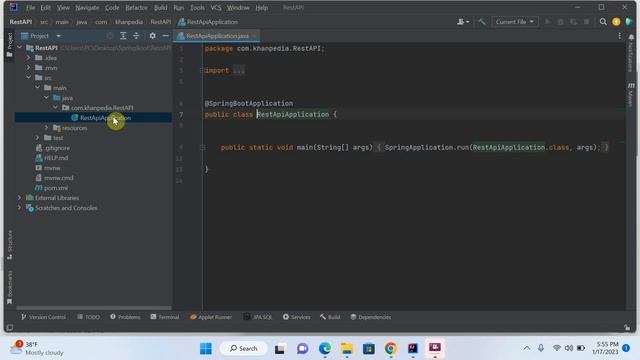Image resolution: width=640 pixels, height=360 pixels.
Task: Open the Services tool window
Action: coord(296,317)
